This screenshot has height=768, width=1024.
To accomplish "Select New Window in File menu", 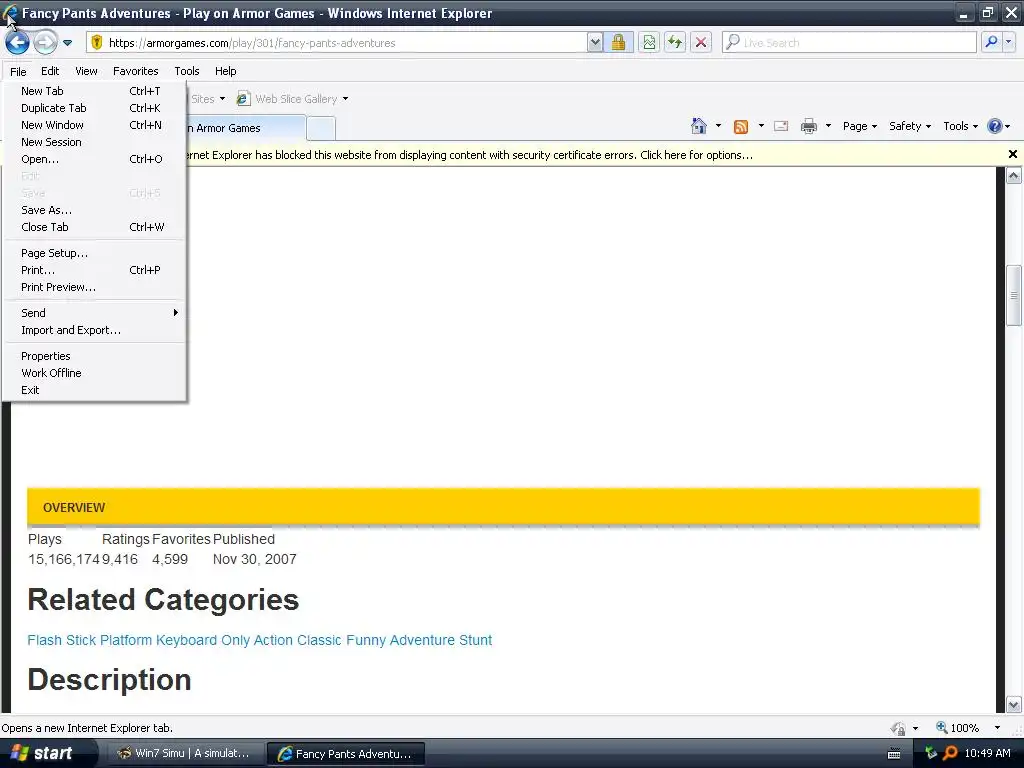I will 94,125.
